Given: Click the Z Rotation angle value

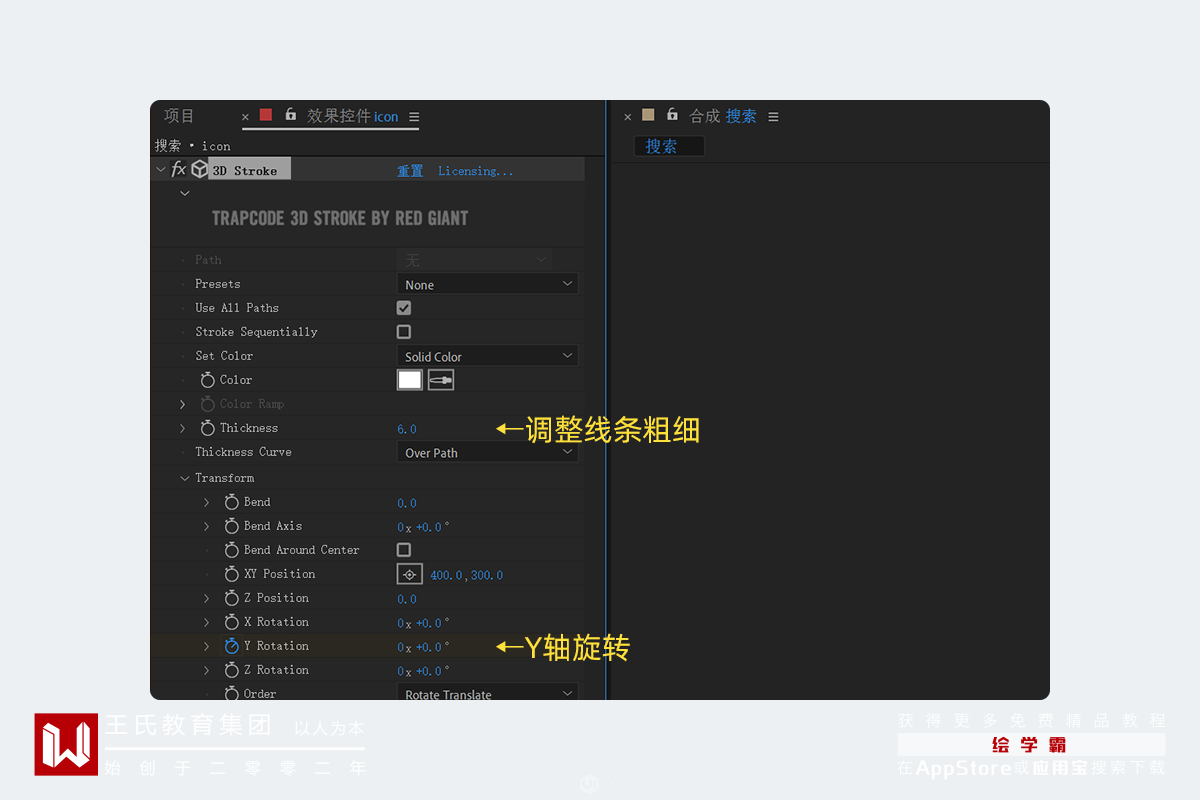Looking at the screenshot, I should 424,671.
